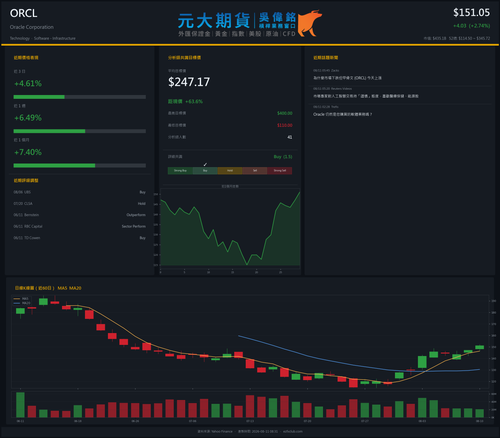Image resolution: width=500 pixels, height=438 pixels.
Task: Click the $400.00 highest target price
Action: point(285,113)
